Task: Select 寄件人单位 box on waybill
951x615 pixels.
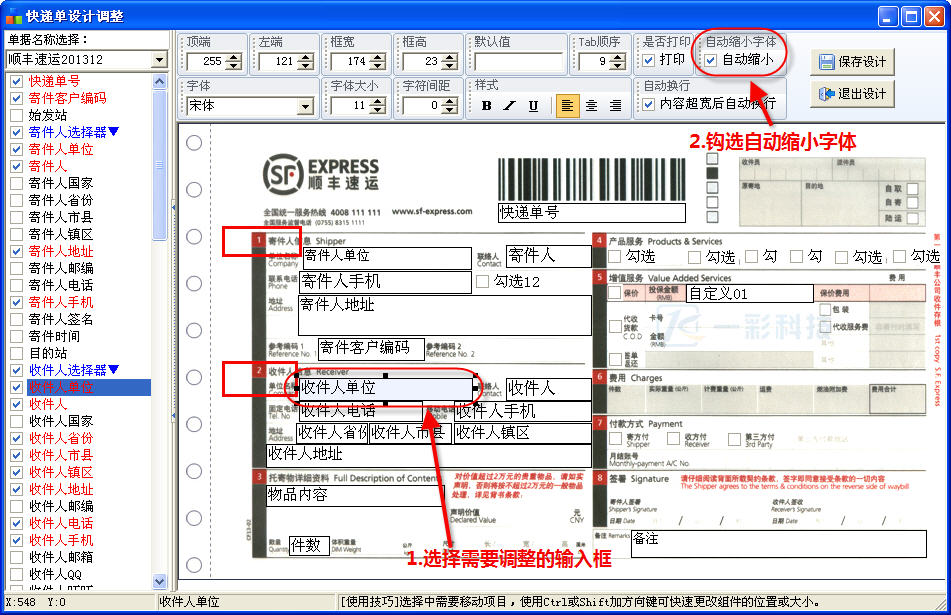Action: point(386,257)
